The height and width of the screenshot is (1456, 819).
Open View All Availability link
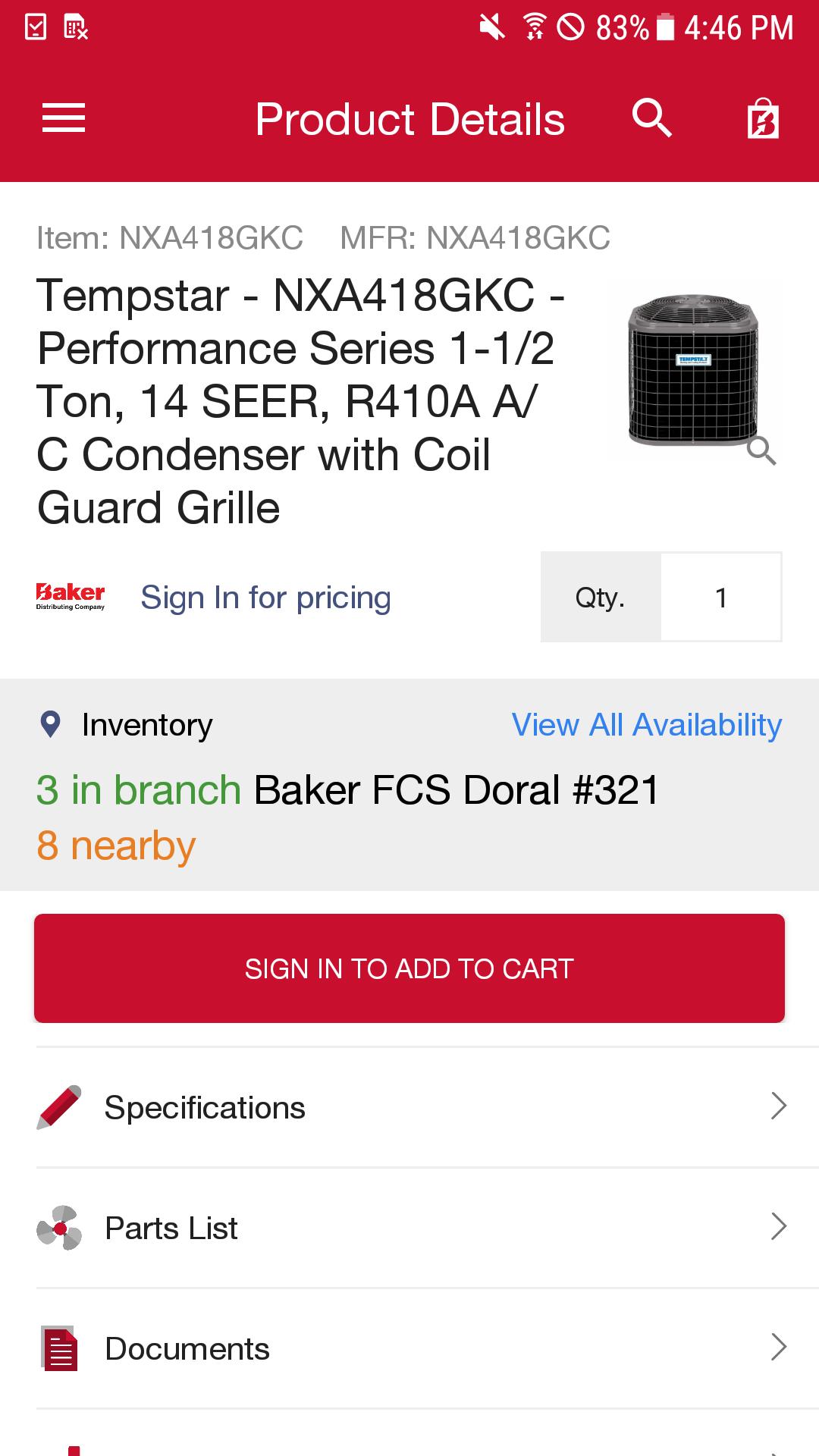click(646, 725)
